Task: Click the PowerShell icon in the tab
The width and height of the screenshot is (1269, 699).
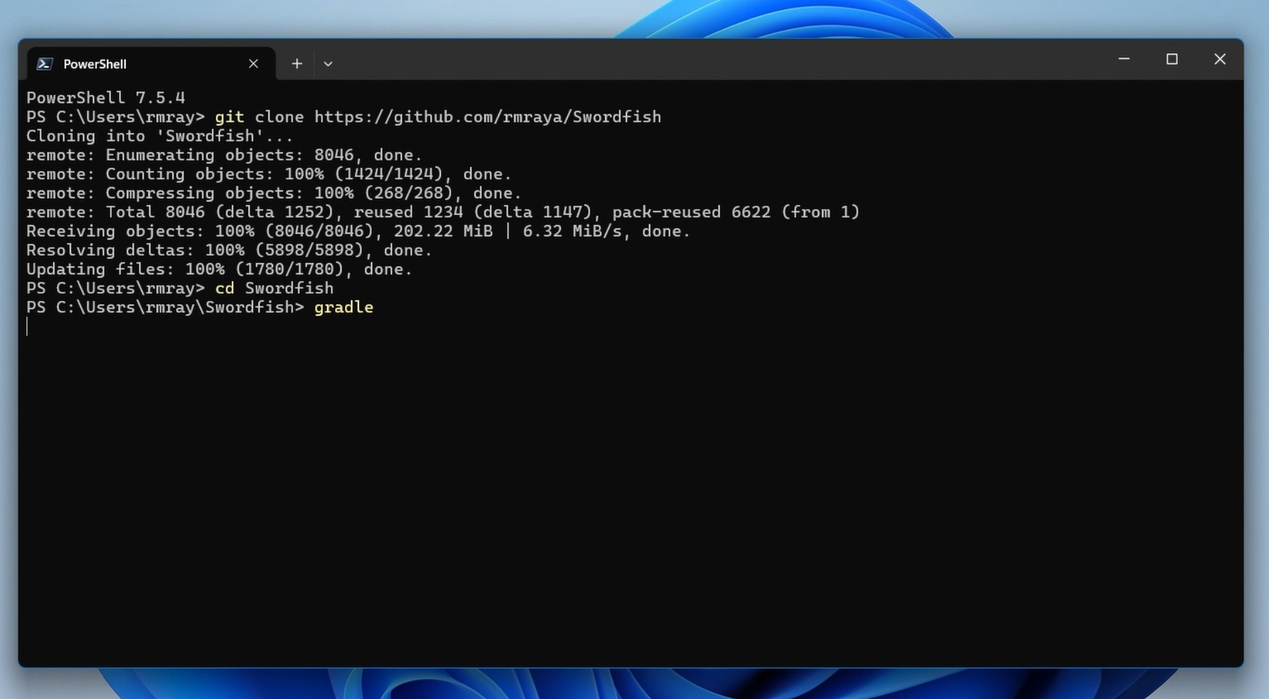Action: [45, 64]
